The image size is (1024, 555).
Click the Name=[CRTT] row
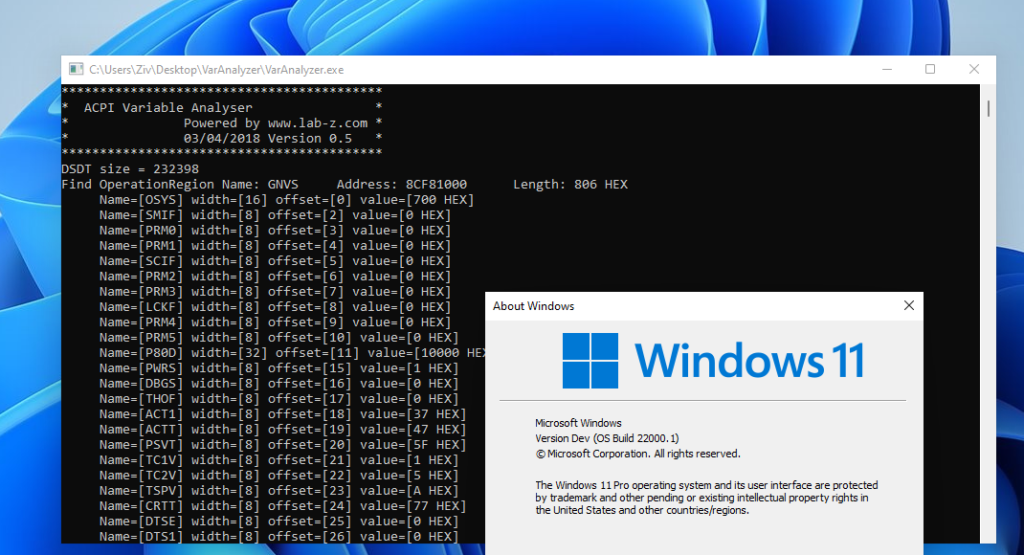283,507
